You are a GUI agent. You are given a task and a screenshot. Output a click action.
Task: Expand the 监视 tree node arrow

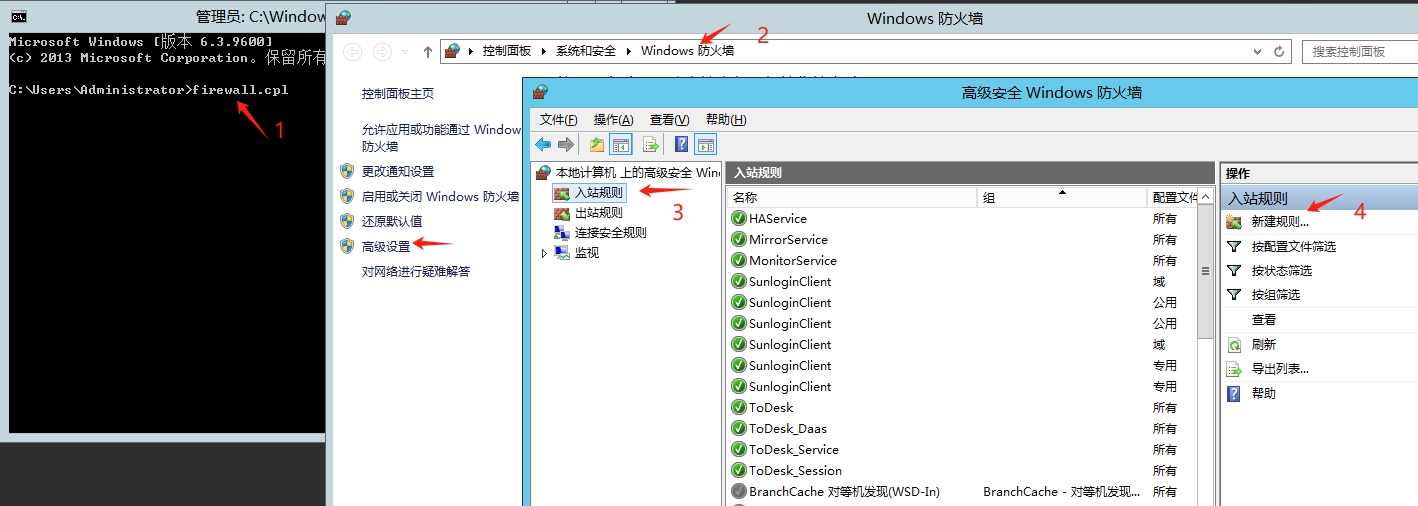544,253
